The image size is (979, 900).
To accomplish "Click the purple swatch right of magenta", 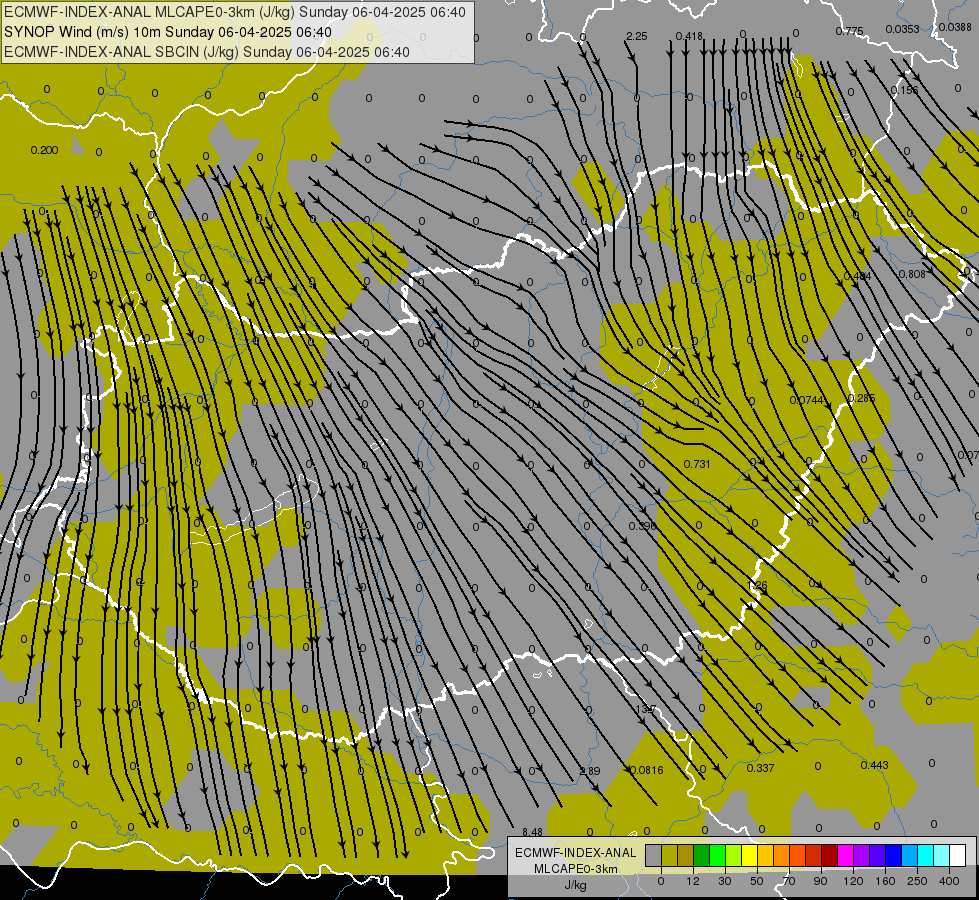I will (862, 855).
